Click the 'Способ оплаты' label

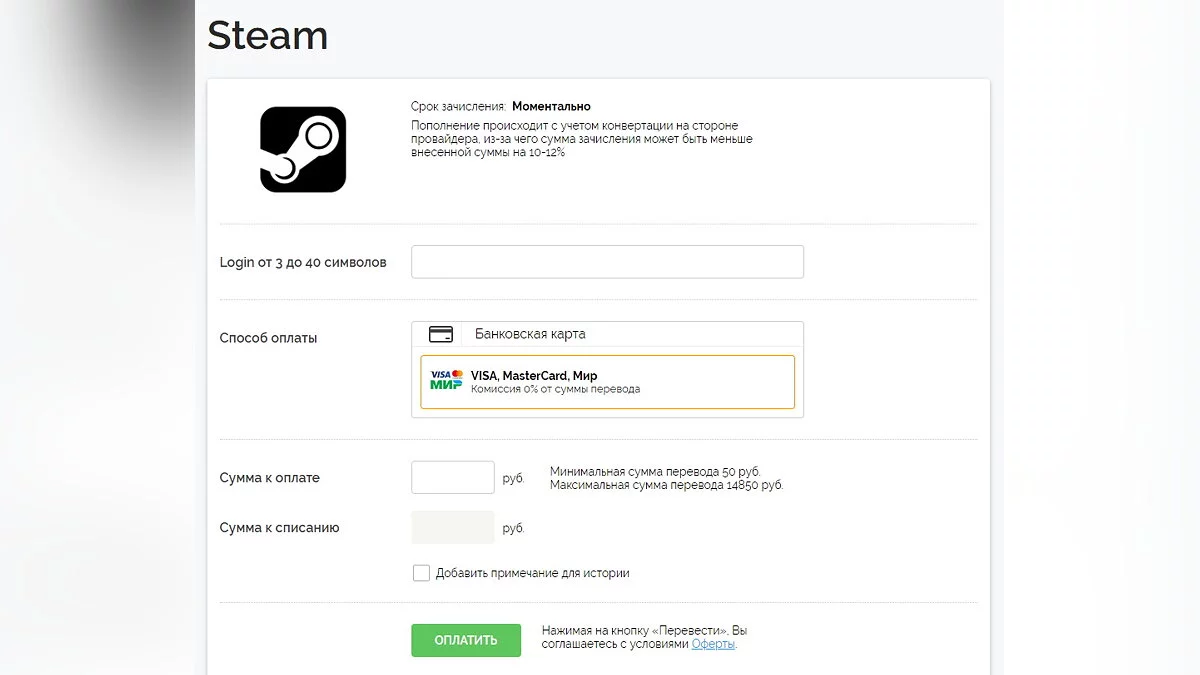tap(268, 338)
